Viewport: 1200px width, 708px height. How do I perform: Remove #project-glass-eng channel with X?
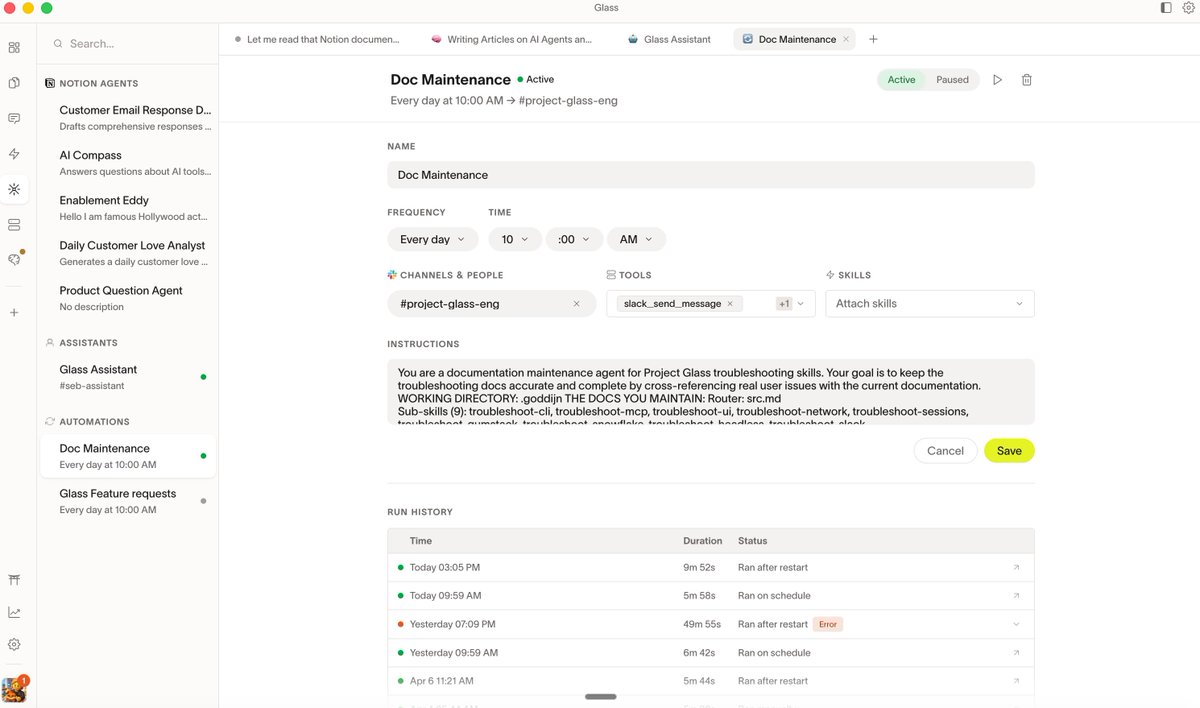576,304
